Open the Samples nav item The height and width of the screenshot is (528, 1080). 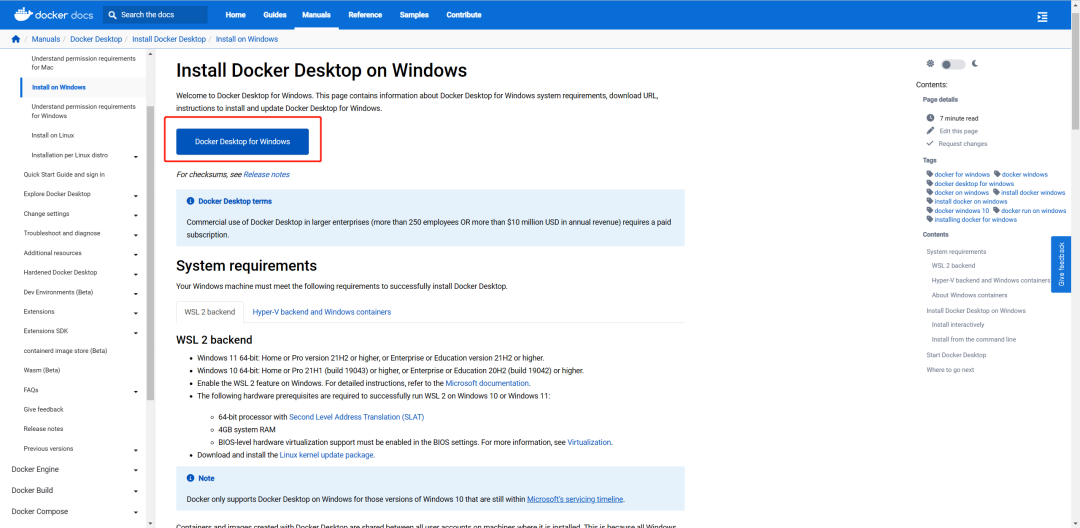coord(414,14)
